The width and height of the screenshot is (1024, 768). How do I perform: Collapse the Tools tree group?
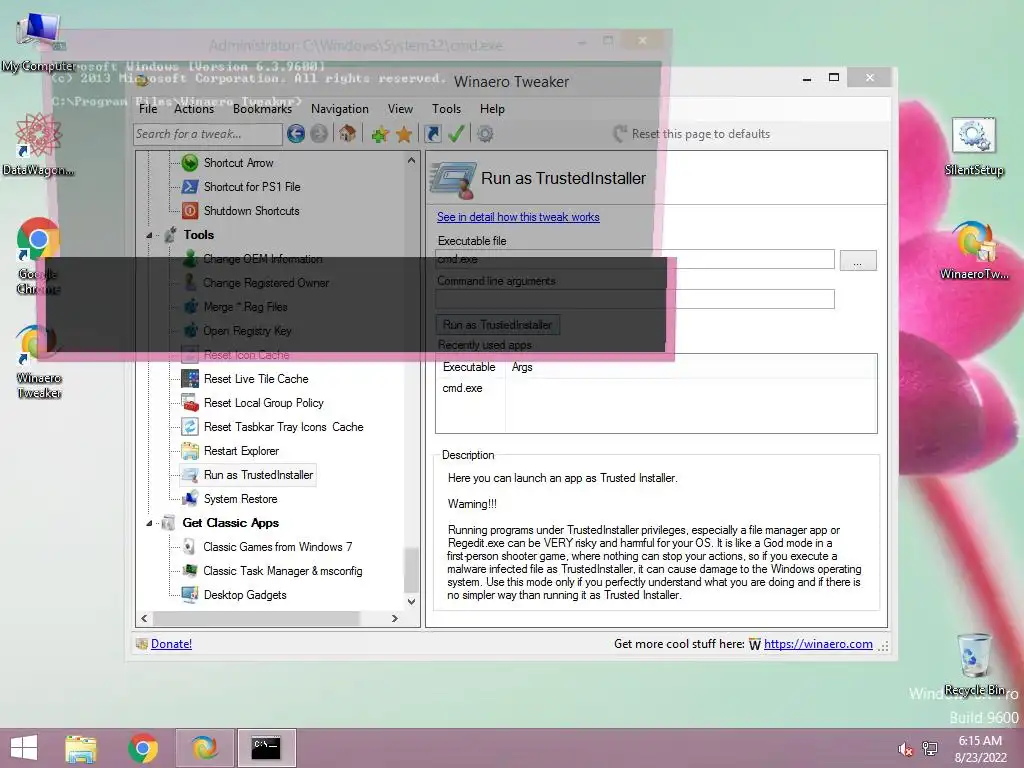[x=149, y=235]
